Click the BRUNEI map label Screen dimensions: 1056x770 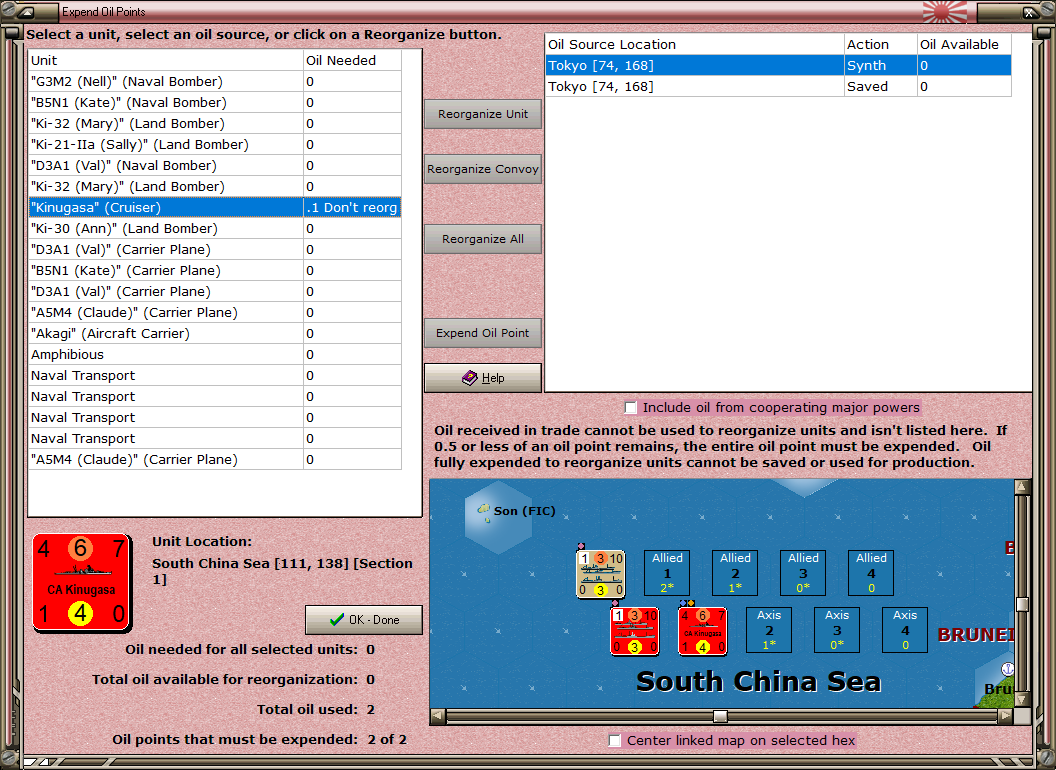[x=976, y=635]
